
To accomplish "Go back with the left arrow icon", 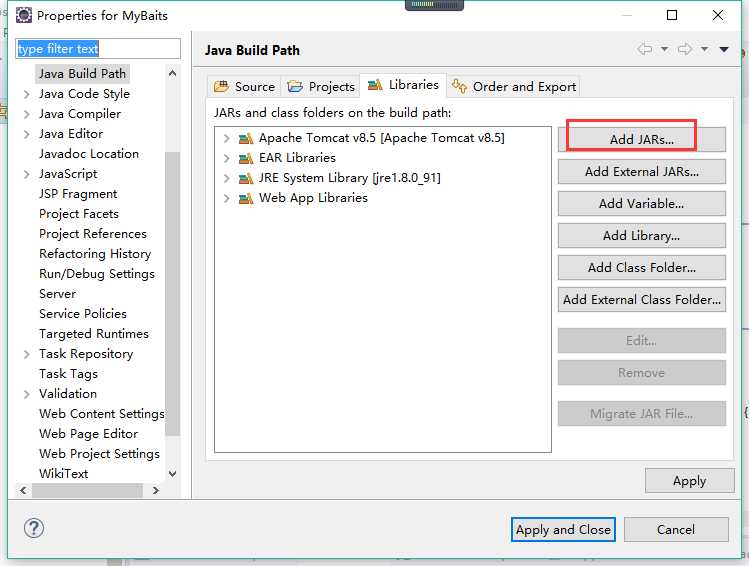I will pos(644,49).
